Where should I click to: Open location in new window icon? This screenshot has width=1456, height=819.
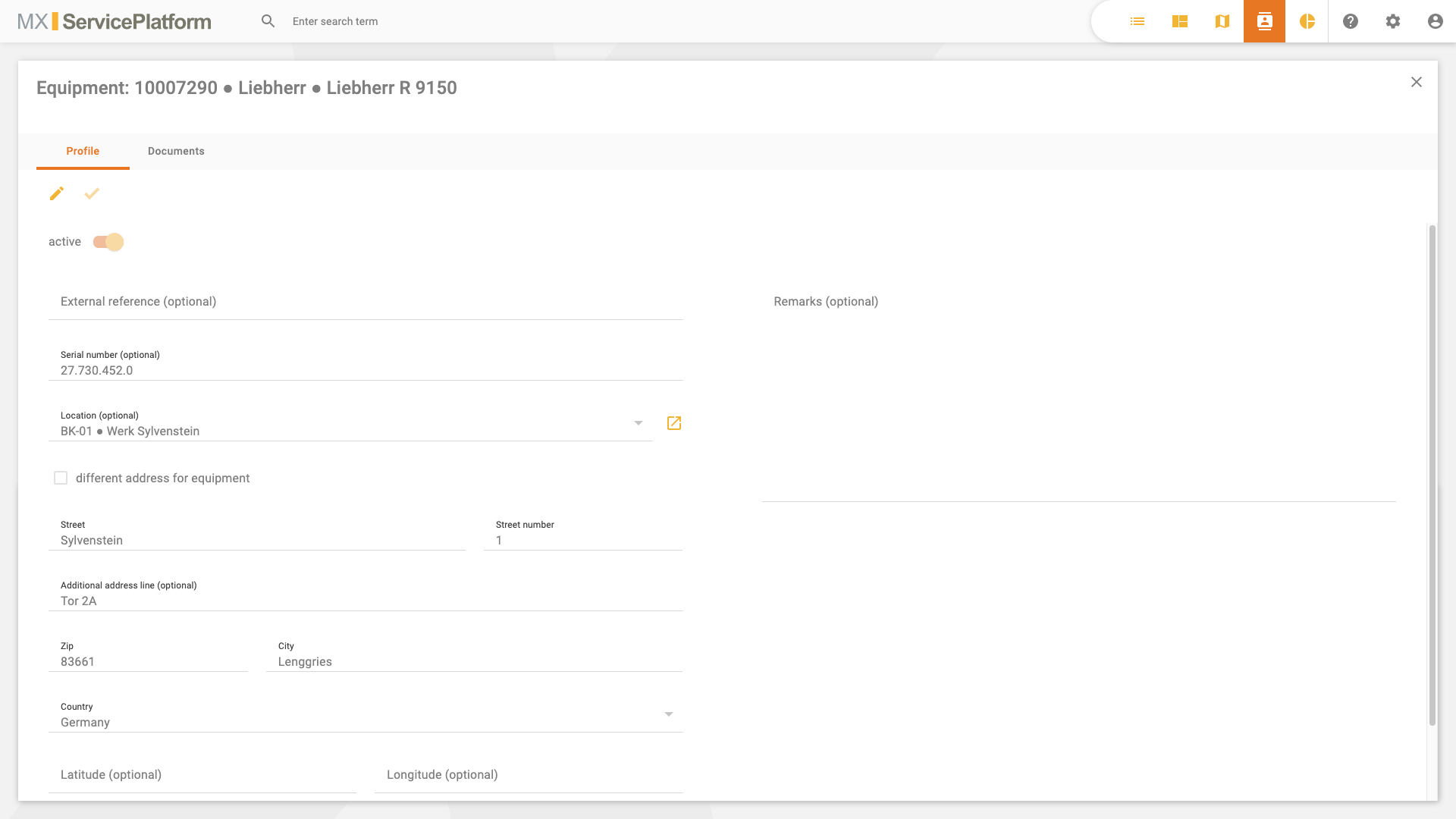pos(674,423)
